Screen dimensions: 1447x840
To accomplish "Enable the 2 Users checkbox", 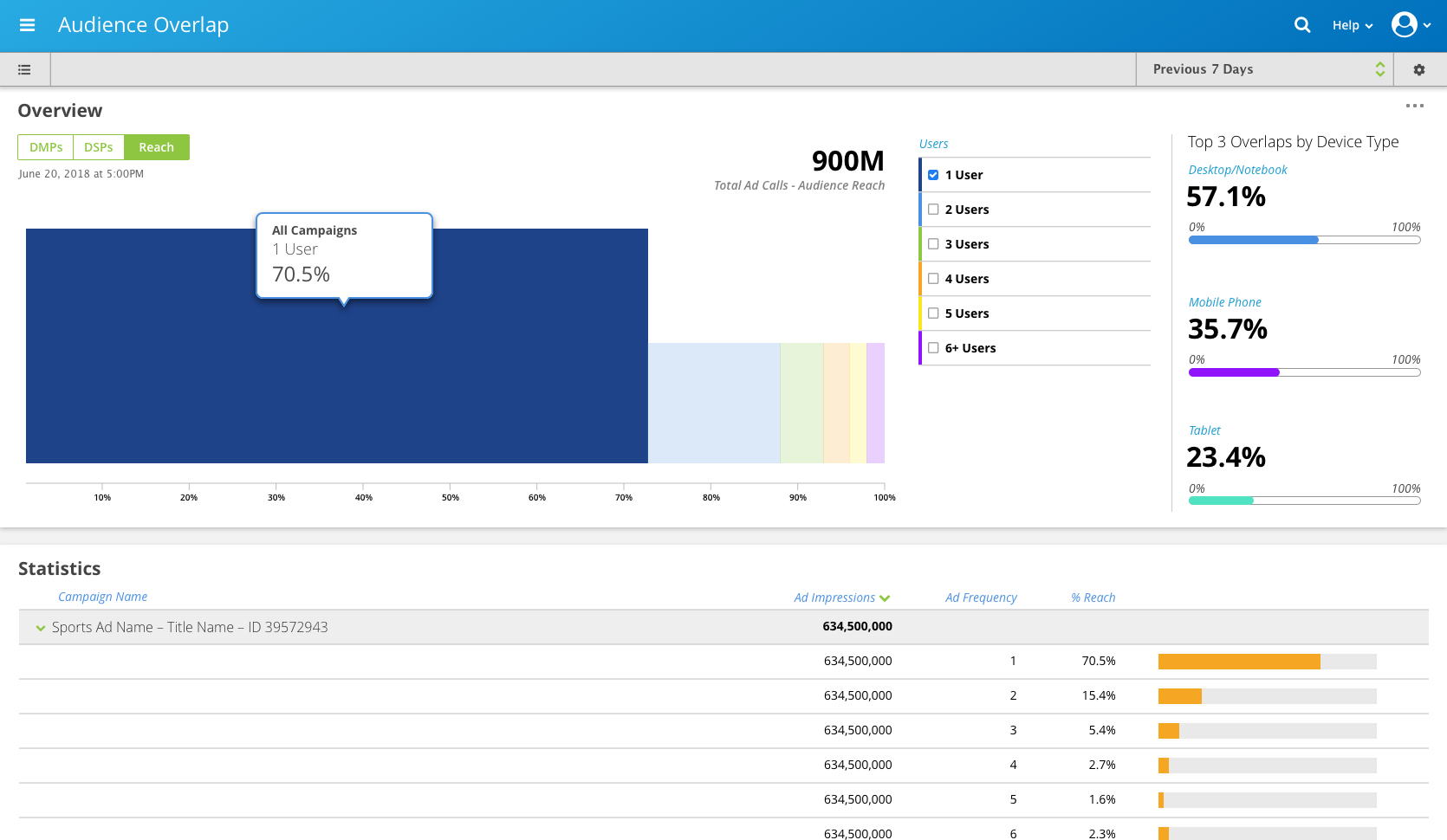I will pos(933,210).
